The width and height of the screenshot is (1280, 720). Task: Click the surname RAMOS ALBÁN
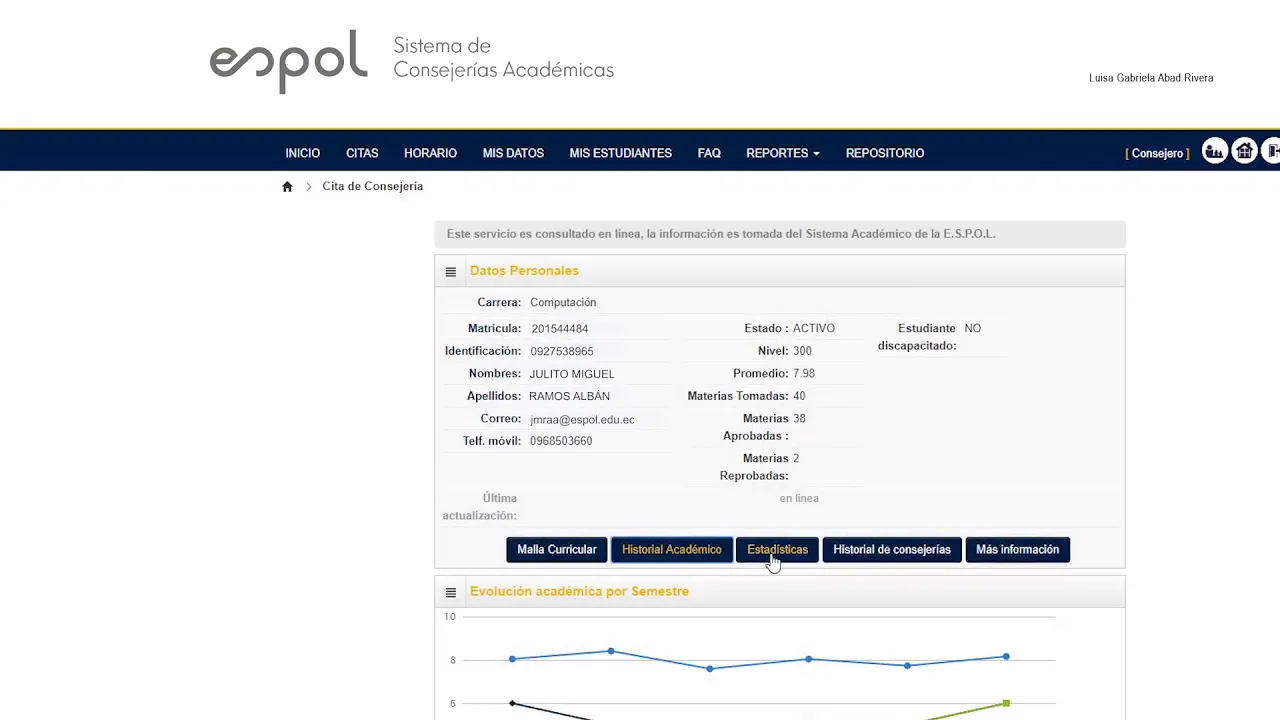[x=569, y=397]
